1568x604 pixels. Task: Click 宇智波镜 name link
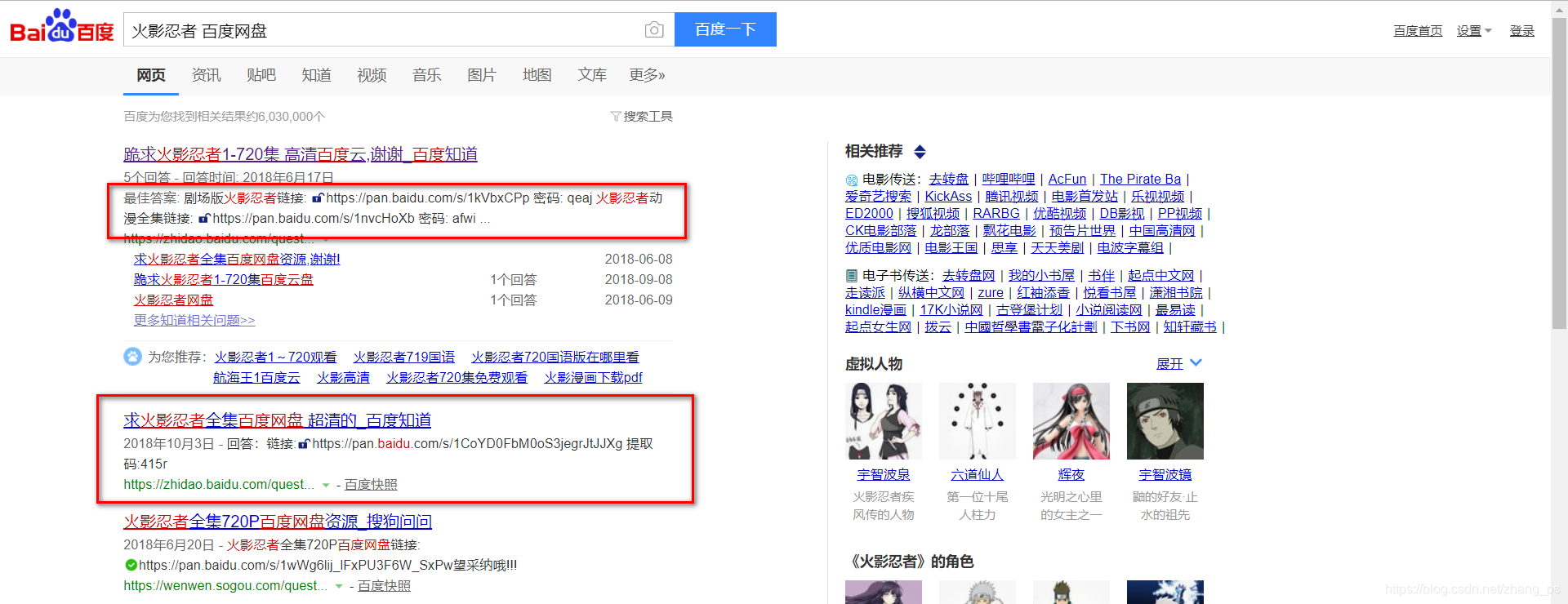click(x=1165, y=474)
